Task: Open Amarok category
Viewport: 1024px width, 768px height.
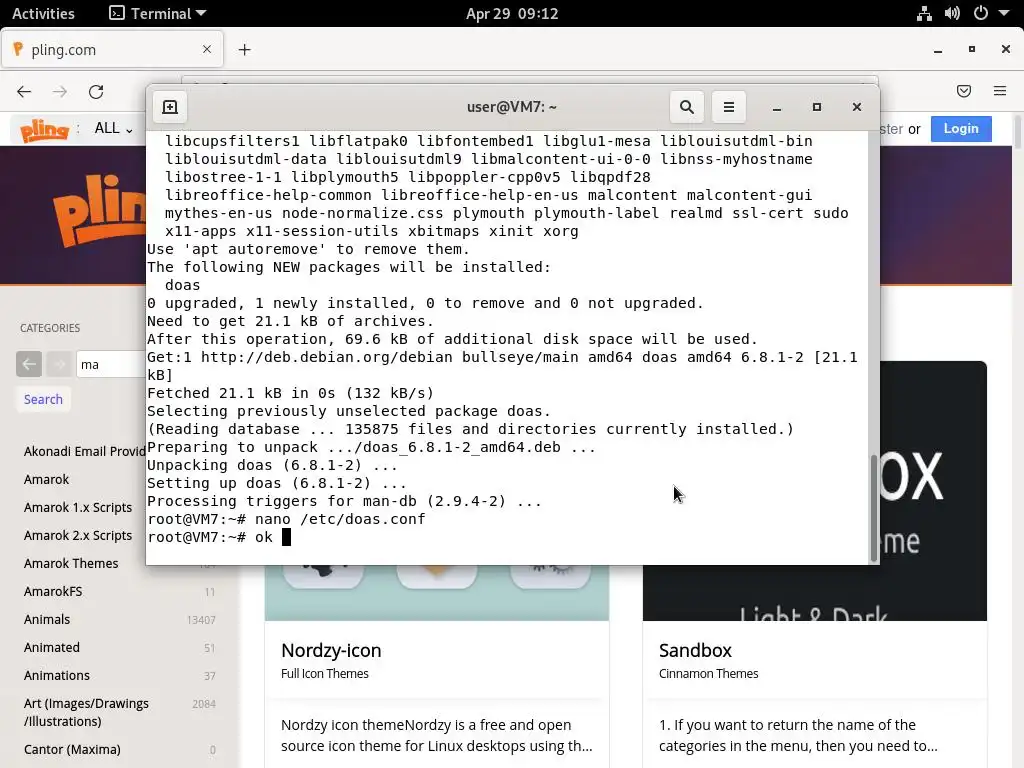Action: tap(46, 479)
